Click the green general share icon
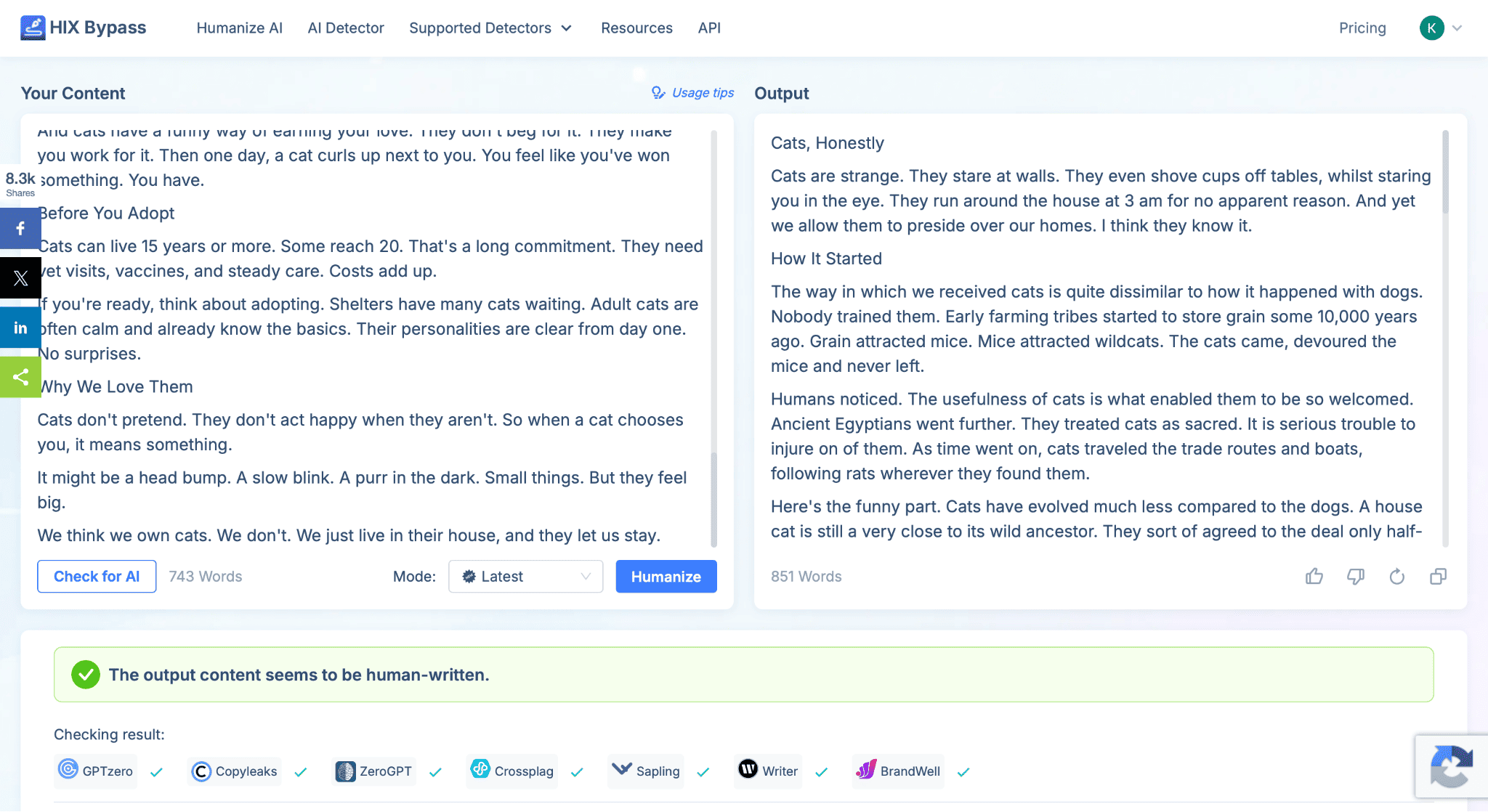1488x812 pixels. click(20, 377)
